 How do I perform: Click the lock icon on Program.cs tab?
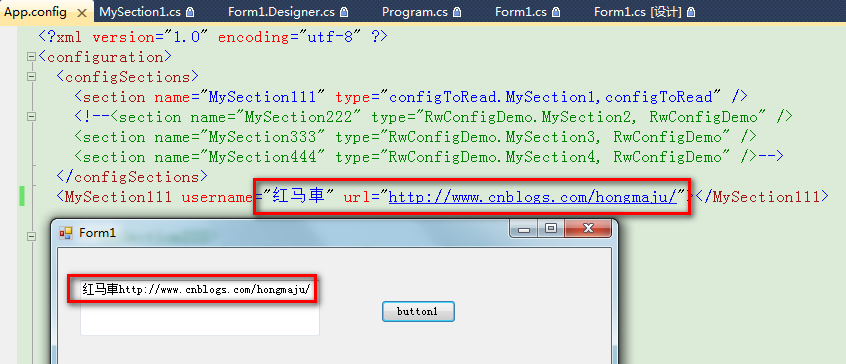(x=456, y=12)
